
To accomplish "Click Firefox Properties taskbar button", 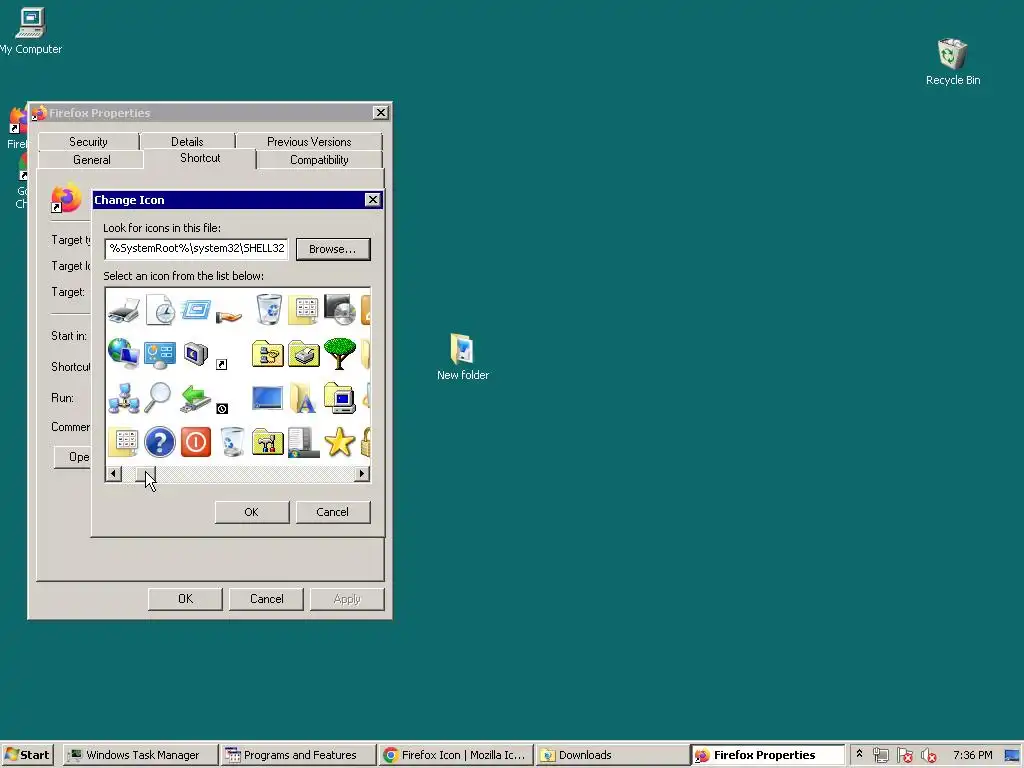I will (x=769, y=755).
